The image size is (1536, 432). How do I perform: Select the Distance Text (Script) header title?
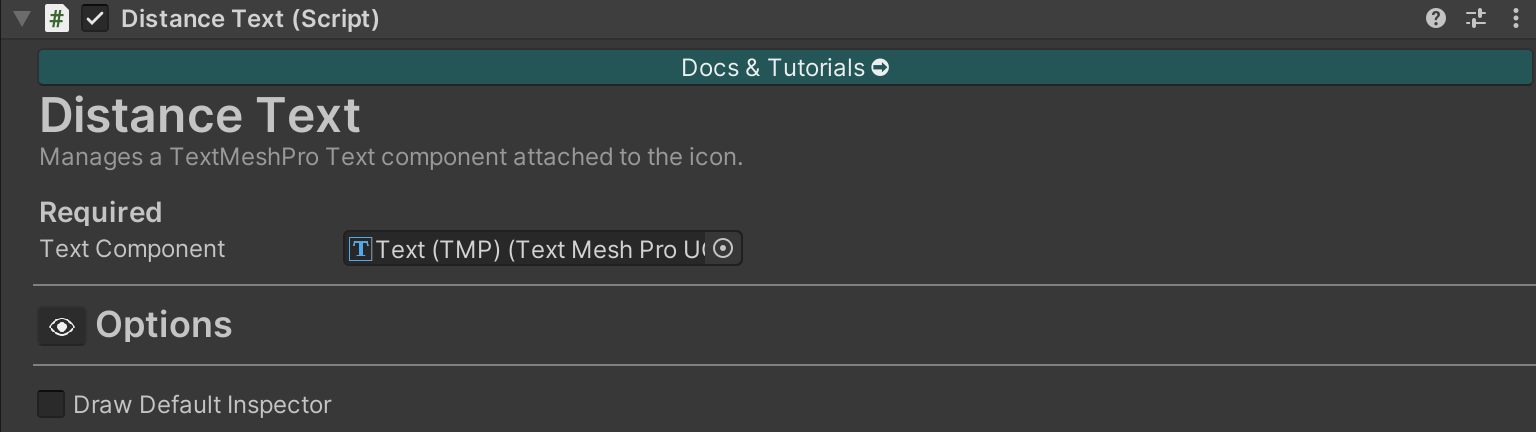tap(250, 19)
